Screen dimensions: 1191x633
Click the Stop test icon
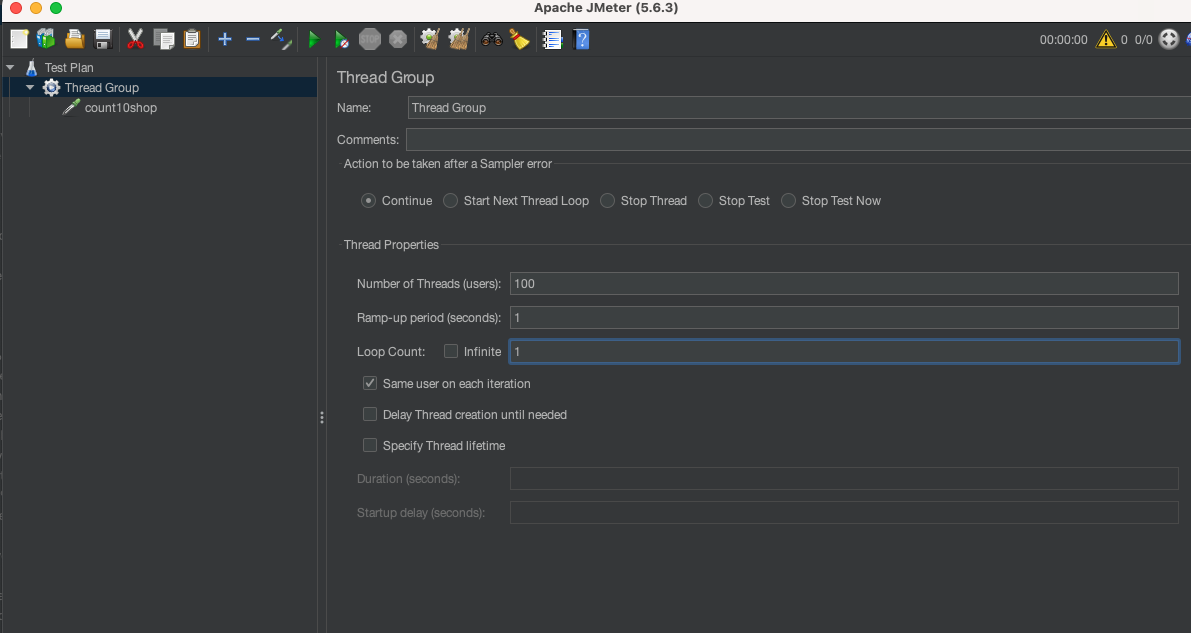370,39
